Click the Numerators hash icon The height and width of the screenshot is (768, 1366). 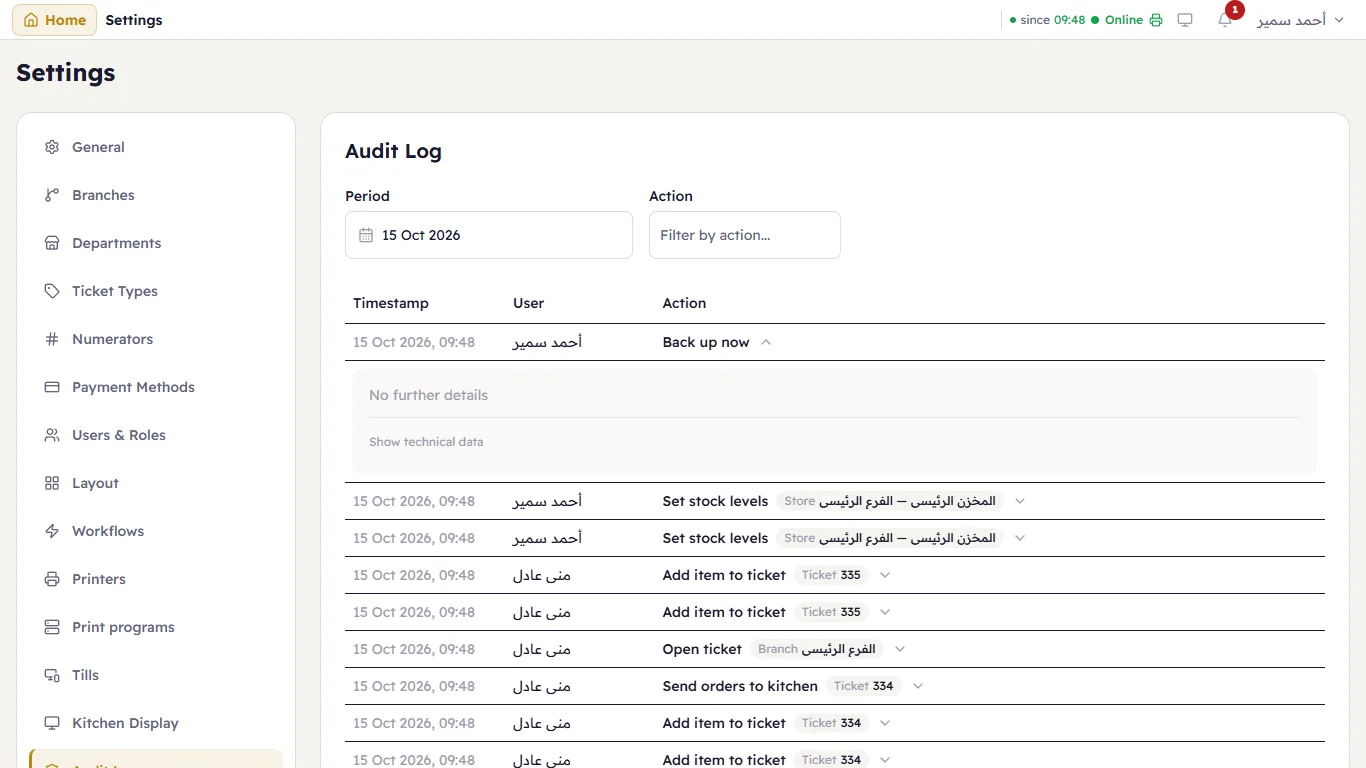coord(52,339)
